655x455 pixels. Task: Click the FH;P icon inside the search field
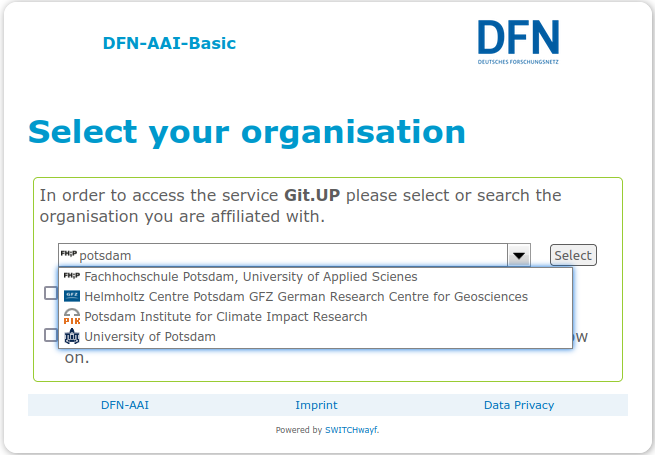point(69,254)
